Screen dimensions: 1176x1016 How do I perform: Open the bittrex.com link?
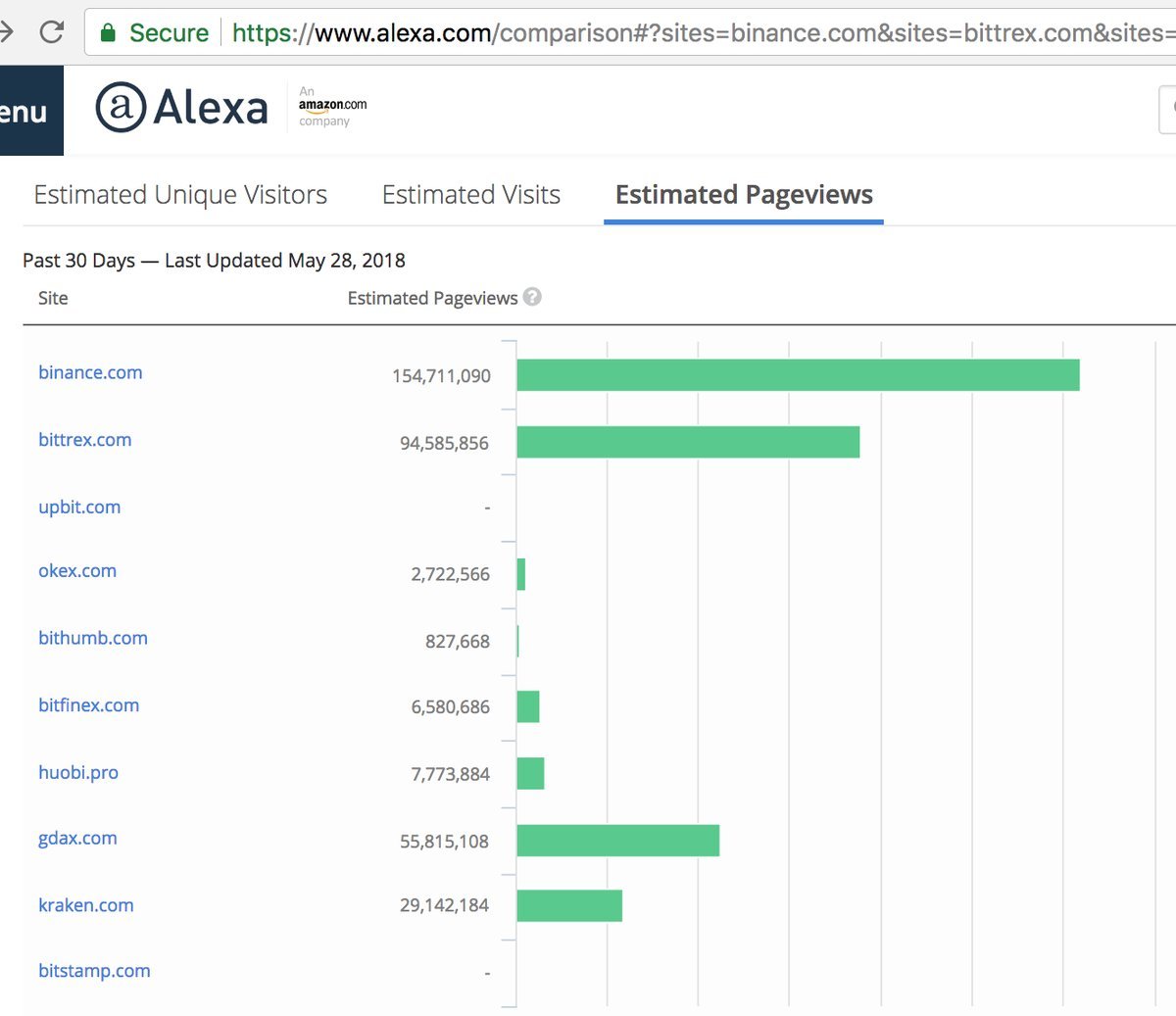(84, 440)
